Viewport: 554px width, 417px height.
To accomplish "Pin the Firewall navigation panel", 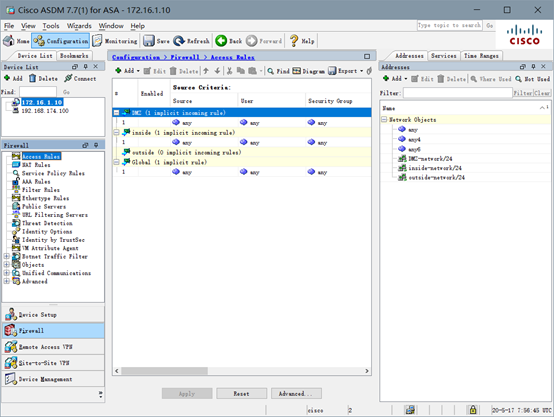I will click(x=96, y=145).
